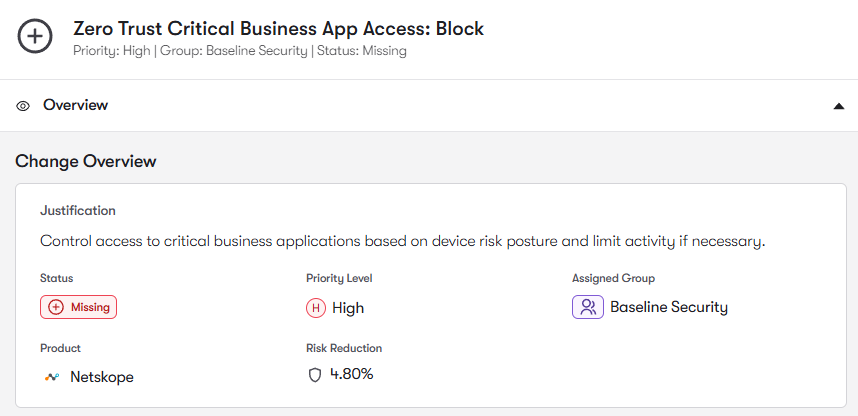Click the priority, group, status subtitle line

[x=240, y=50]
